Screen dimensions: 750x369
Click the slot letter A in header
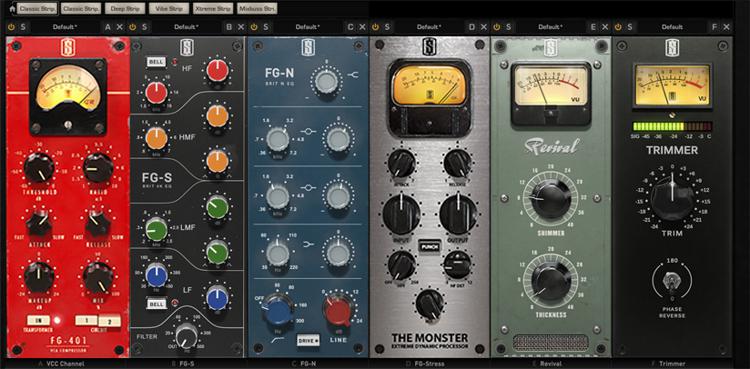click(108, 27)
